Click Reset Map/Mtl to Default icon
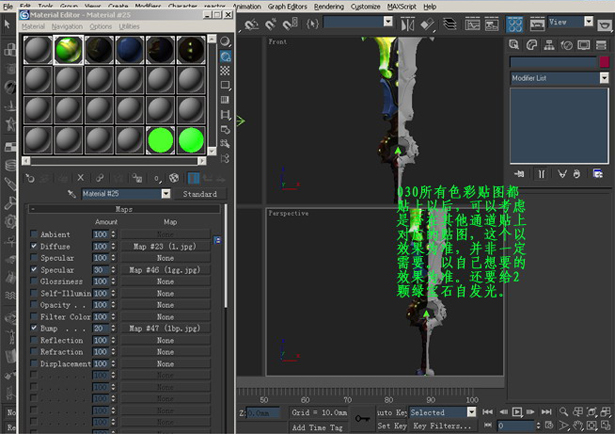This screenshot has height=434, width=615. pyautogui.click(x=81, y=178)
